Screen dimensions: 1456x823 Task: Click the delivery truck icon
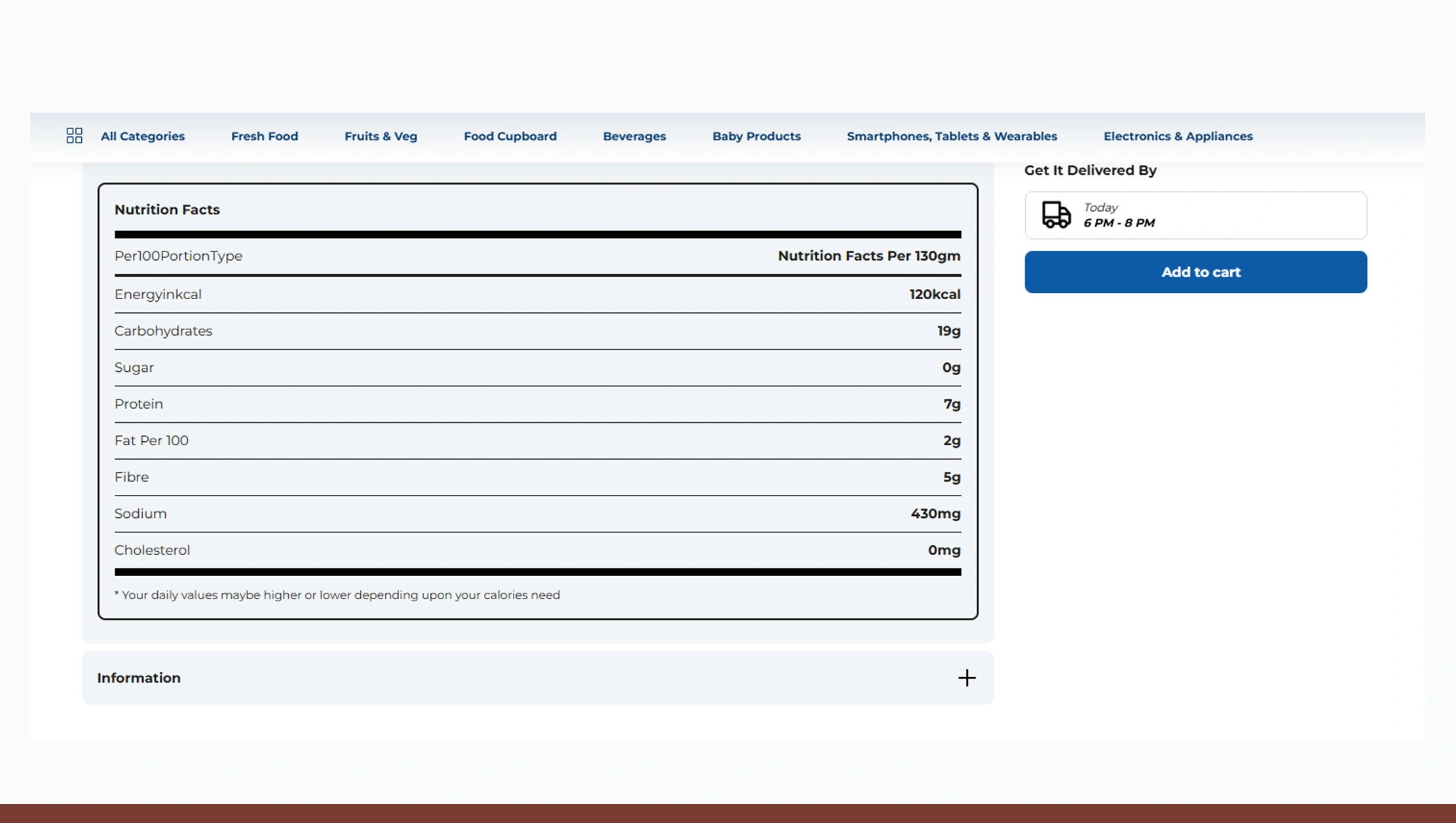1056,215
